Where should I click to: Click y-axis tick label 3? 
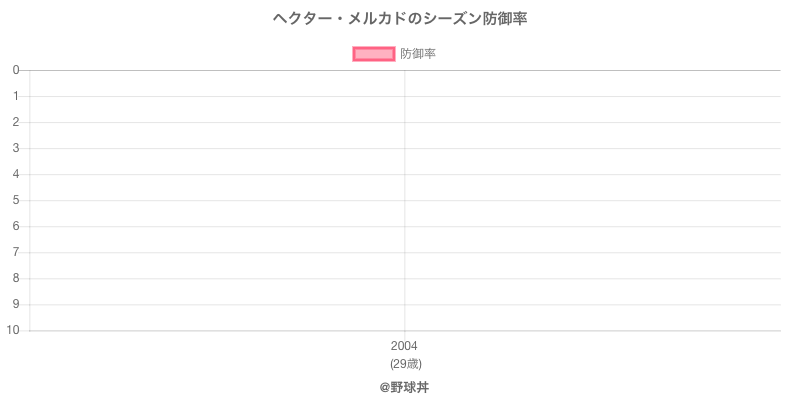(x=16, y=148)
